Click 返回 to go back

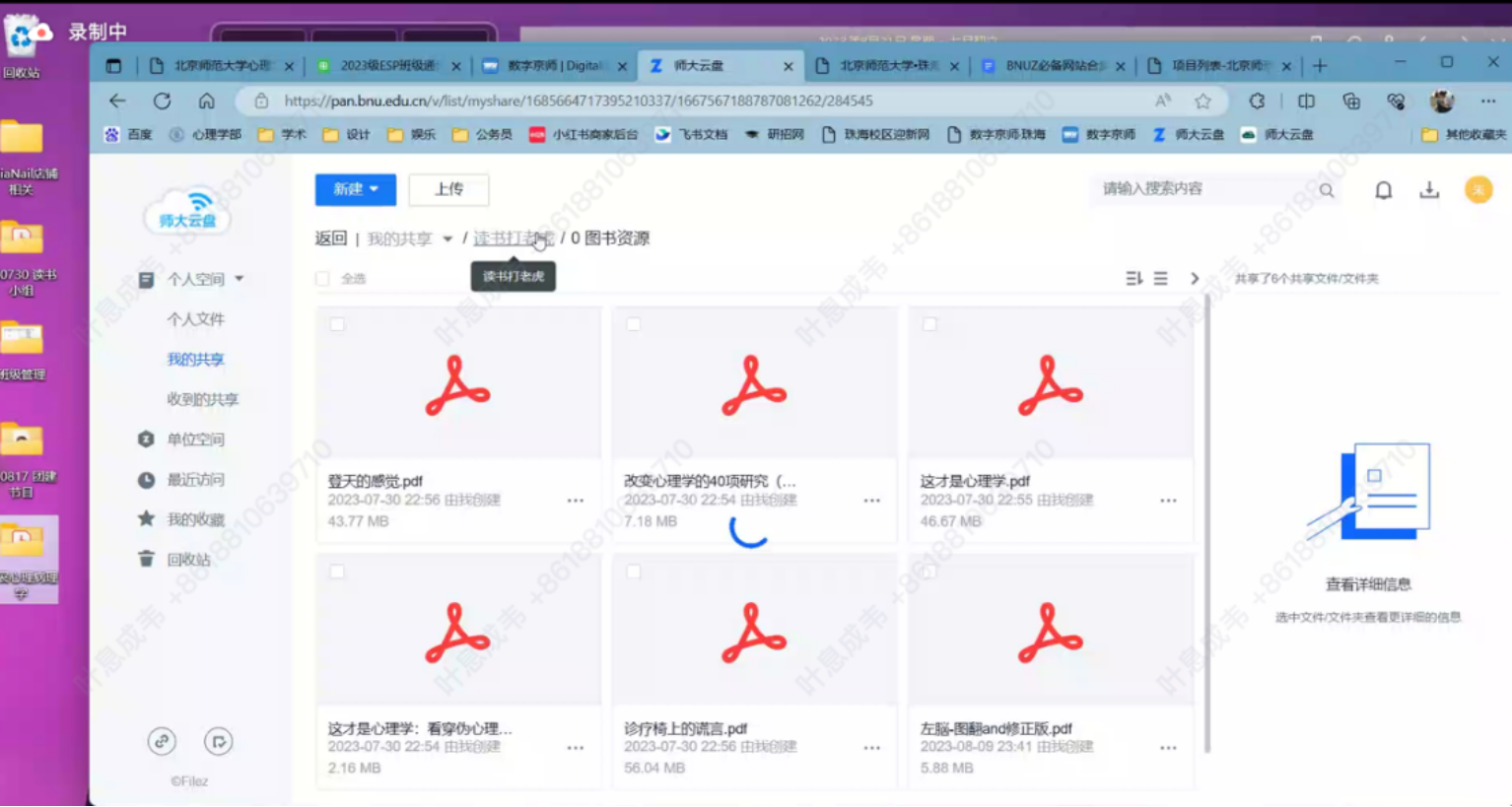tap(331, 238)
